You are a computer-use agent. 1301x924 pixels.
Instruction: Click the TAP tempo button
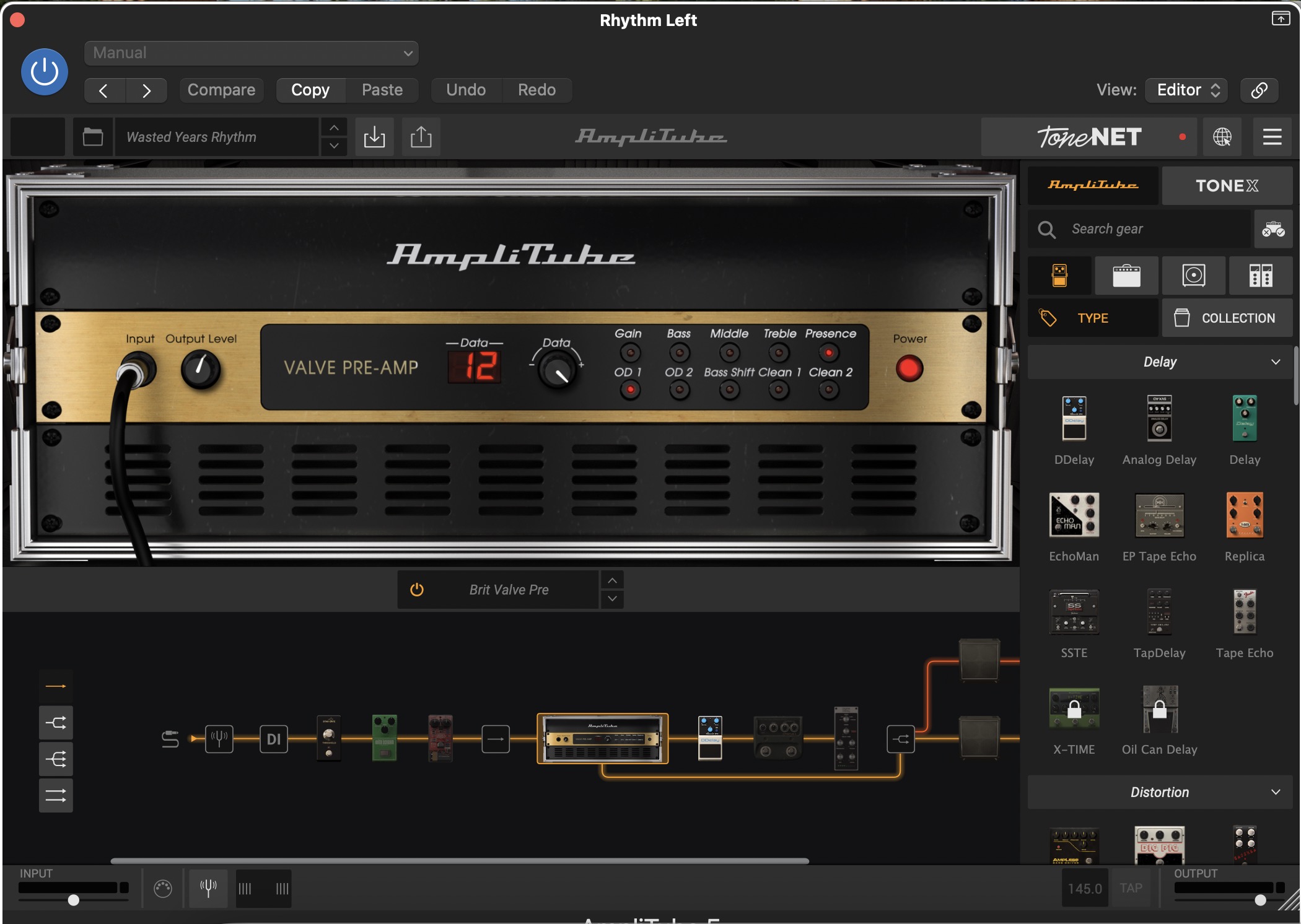coord(1131,888)
